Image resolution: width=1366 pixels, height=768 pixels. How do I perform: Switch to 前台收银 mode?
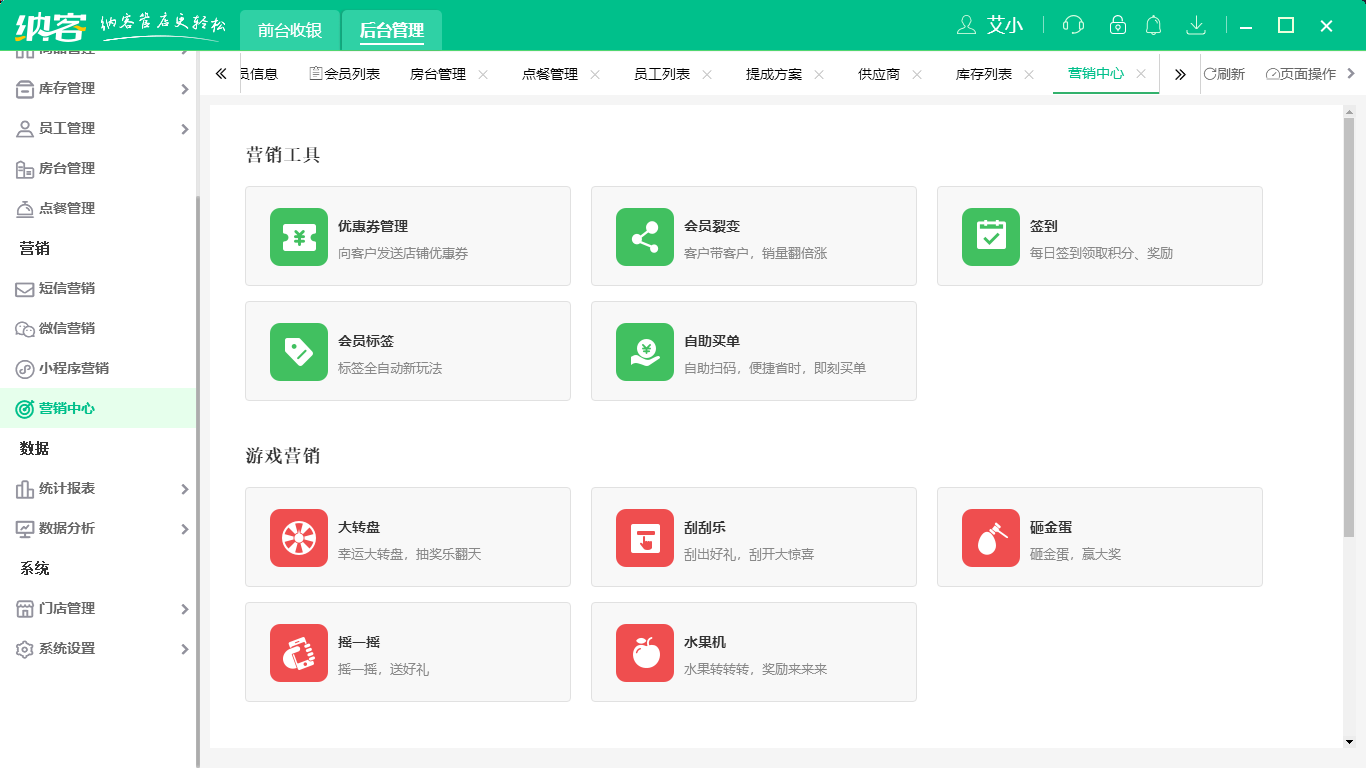click(x=291, y=30)
